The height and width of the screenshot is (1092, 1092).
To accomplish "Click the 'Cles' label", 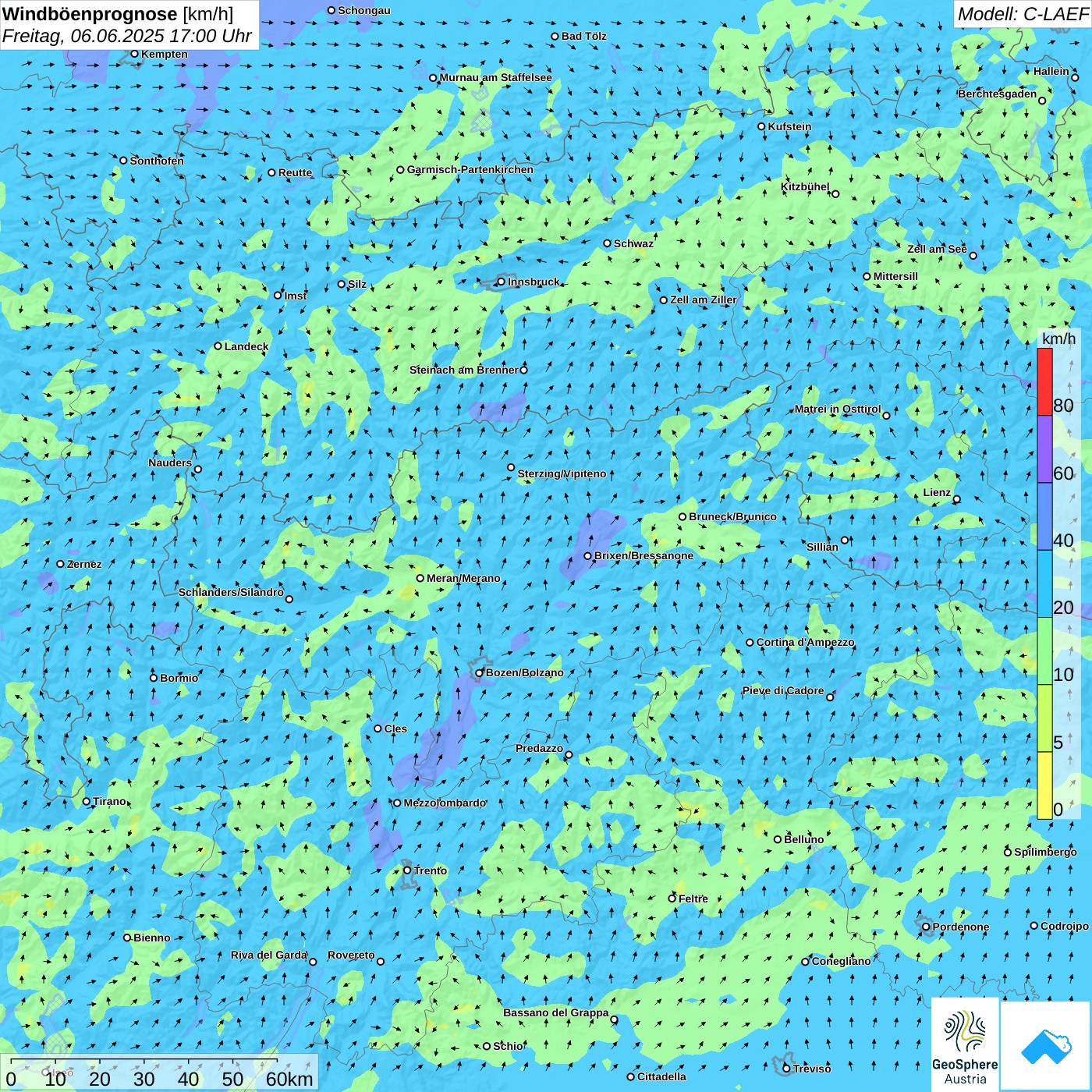I will pos(395,729).
